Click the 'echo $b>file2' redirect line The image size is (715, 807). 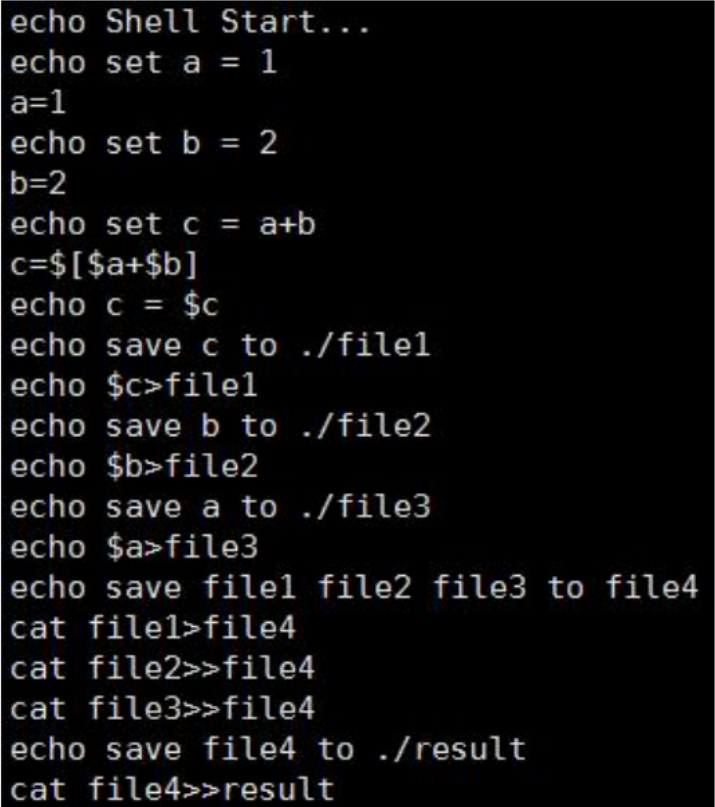click(134, 467)
